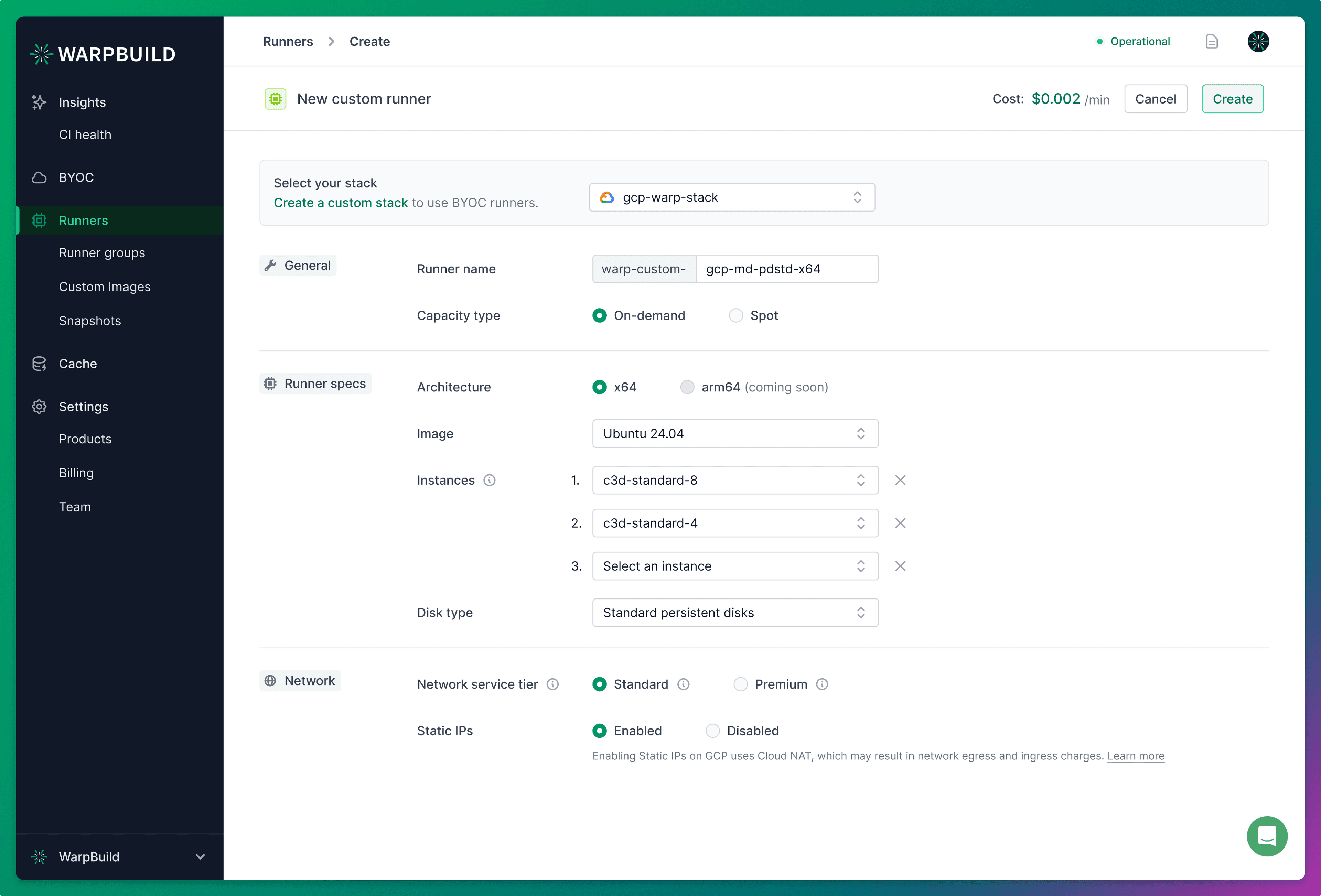Remove the third empty instance row
This screenshot has height=896, width=1321.
900,566
